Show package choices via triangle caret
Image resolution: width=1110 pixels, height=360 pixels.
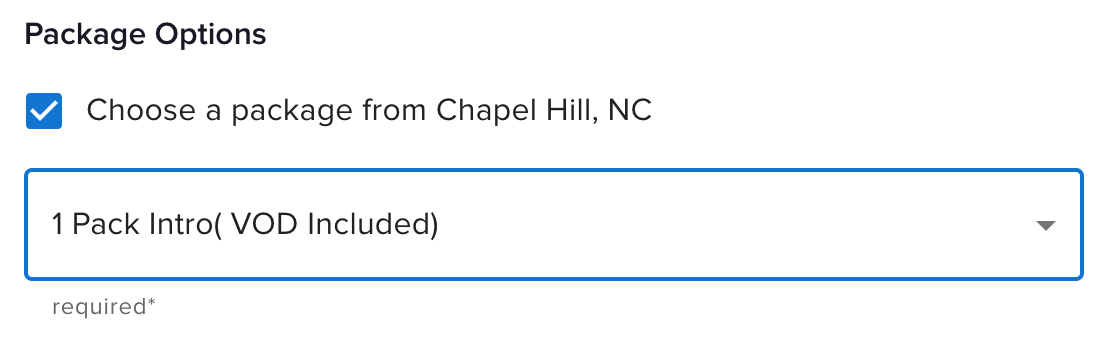1046,226
